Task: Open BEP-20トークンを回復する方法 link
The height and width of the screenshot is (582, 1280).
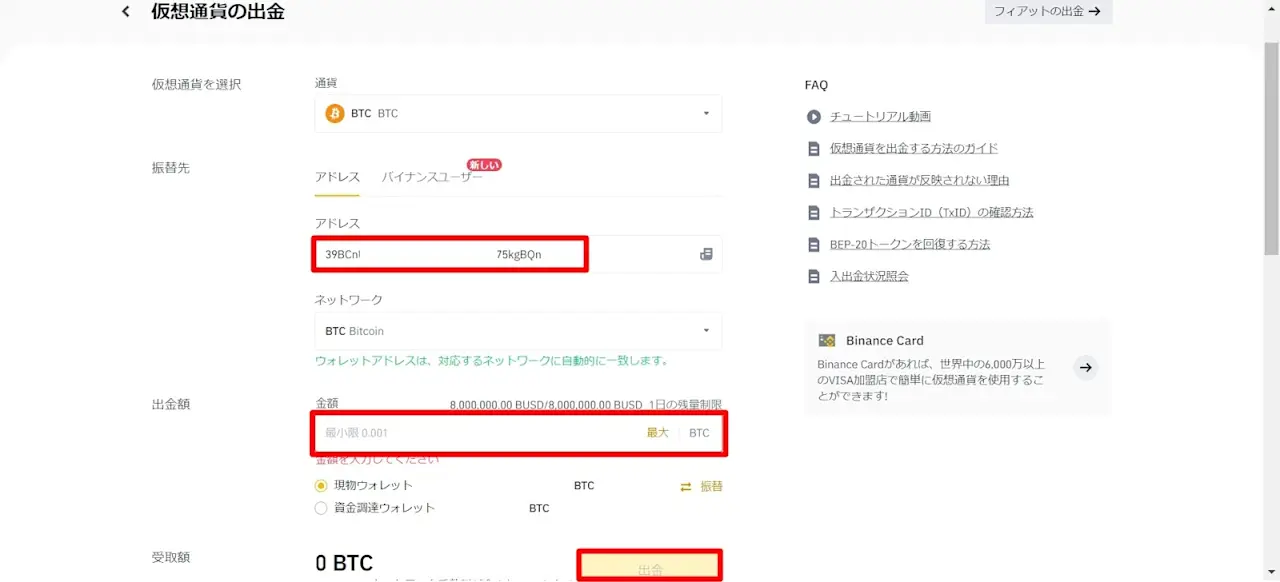Action: 910,245
